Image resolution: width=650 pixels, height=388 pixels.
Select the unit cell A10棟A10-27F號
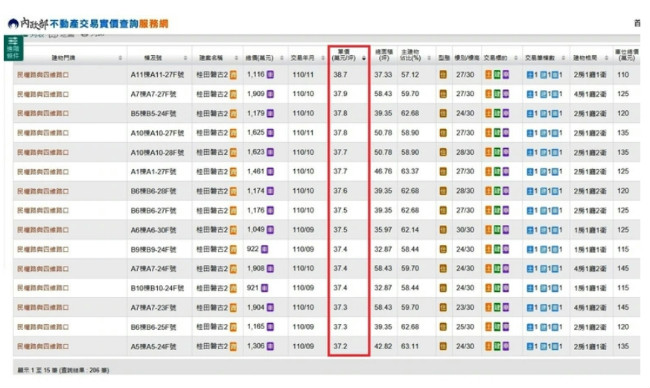[158, 133]
